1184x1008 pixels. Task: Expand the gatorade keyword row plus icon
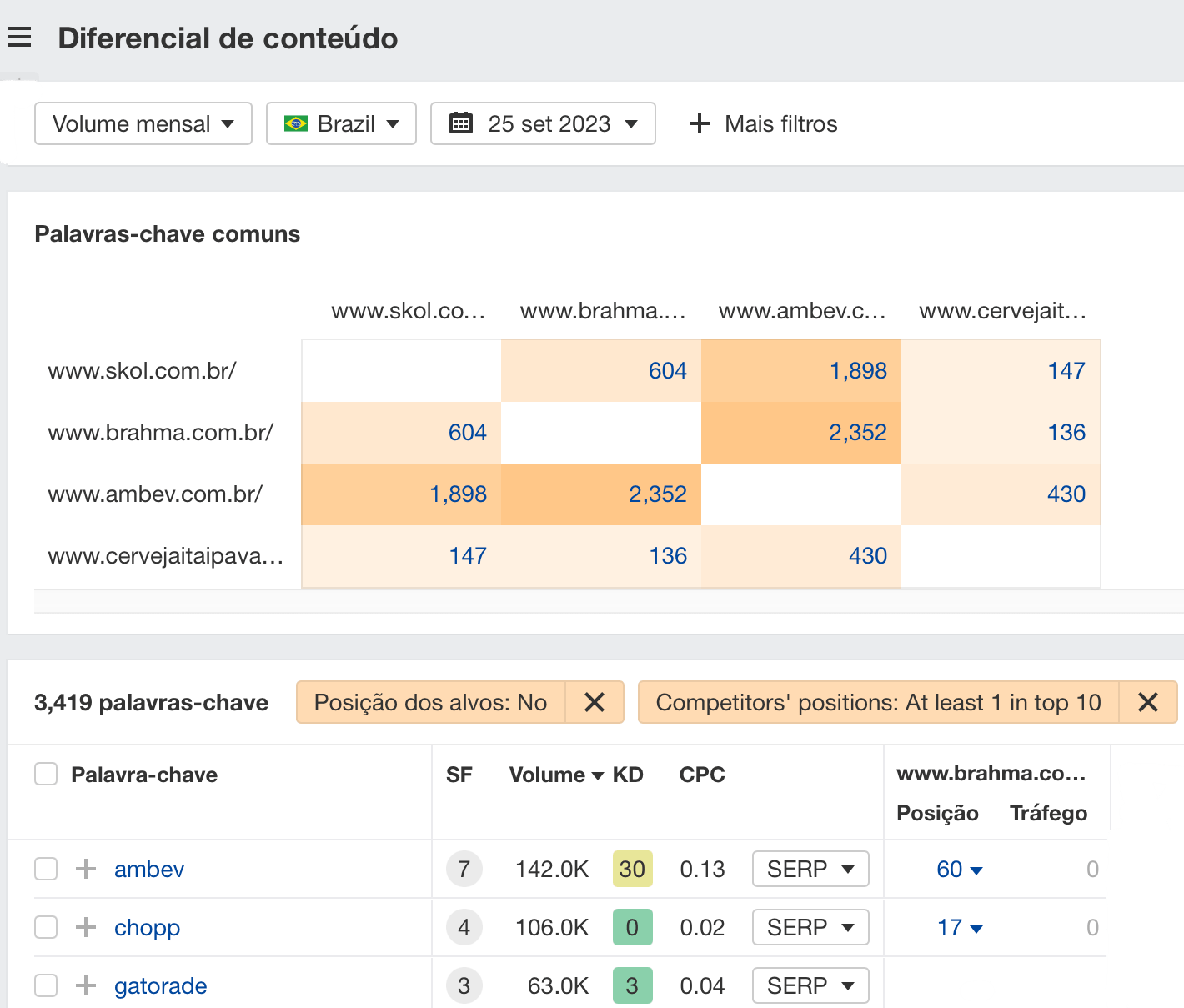point(86,986)
